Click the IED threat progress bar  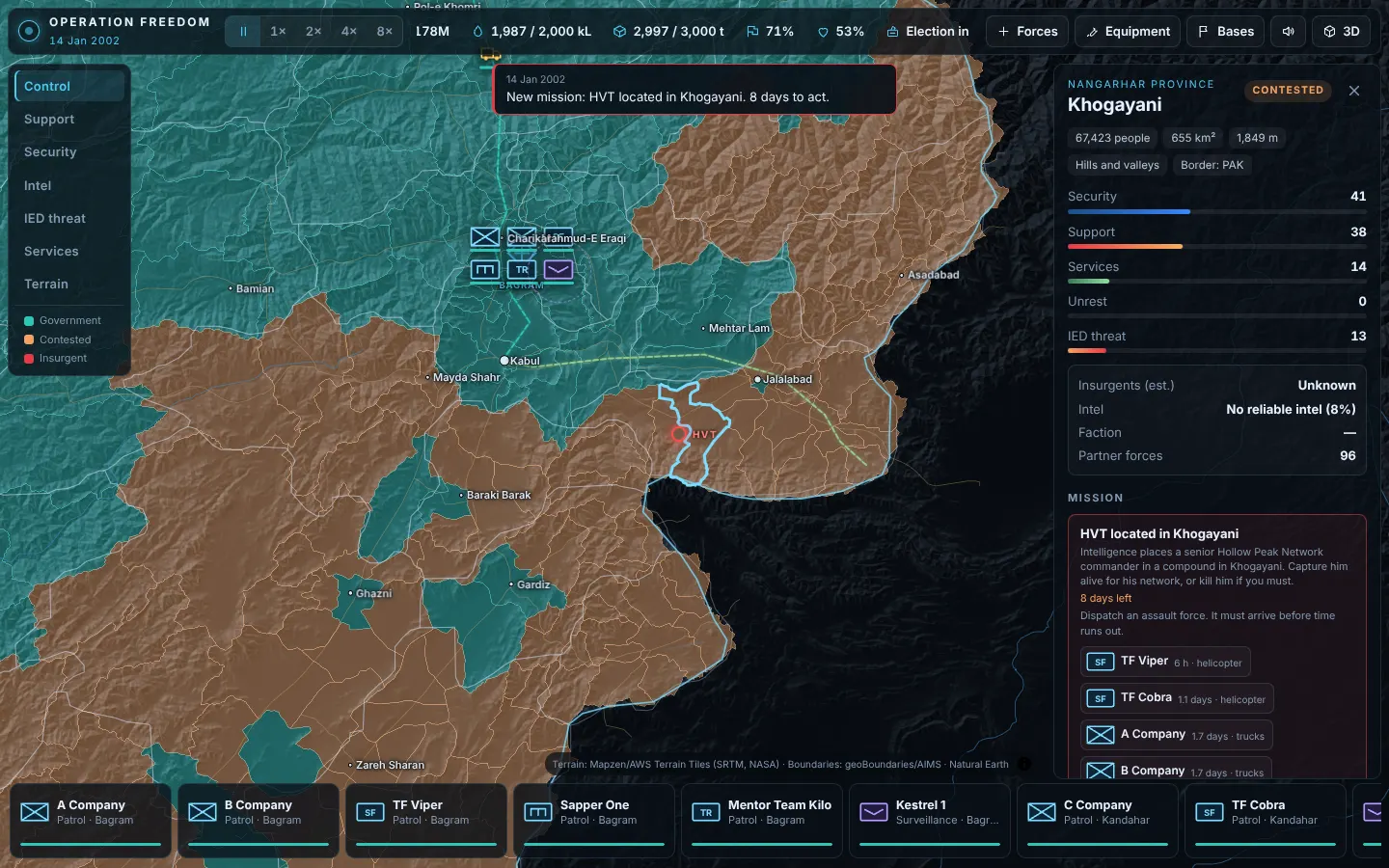(x=1216, y=350)
